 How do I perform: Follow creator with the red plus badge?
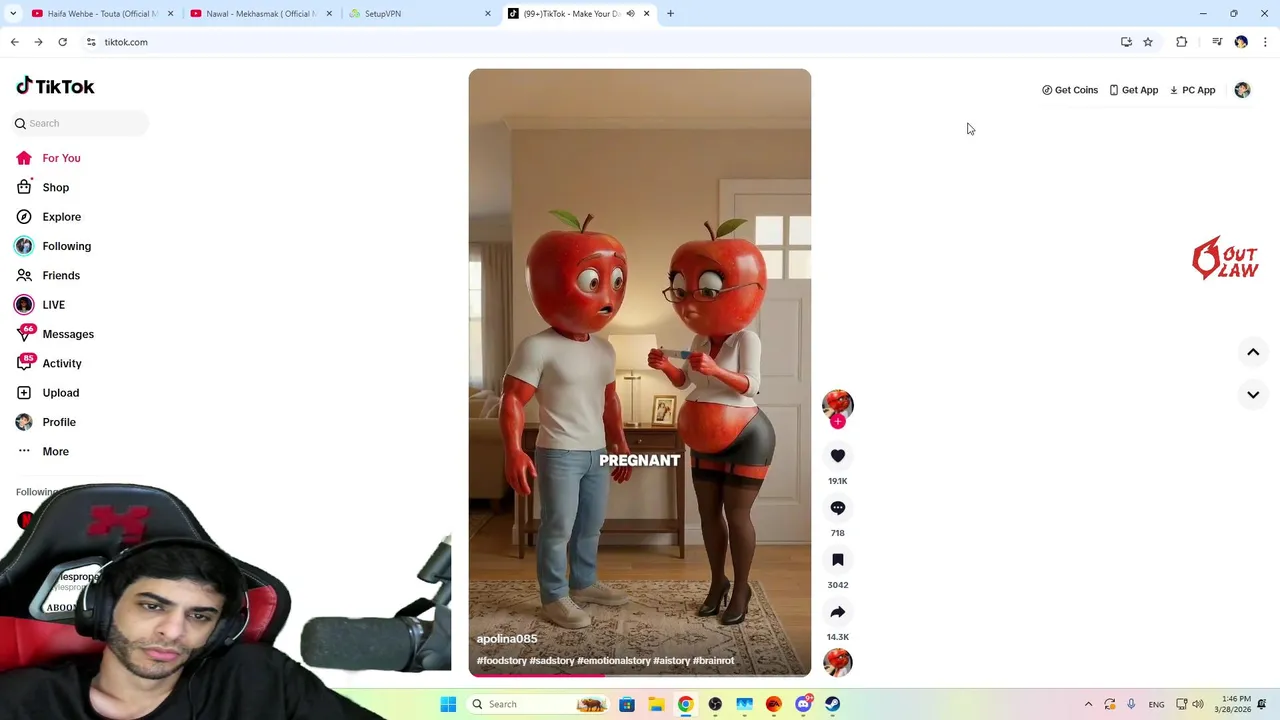838,422
